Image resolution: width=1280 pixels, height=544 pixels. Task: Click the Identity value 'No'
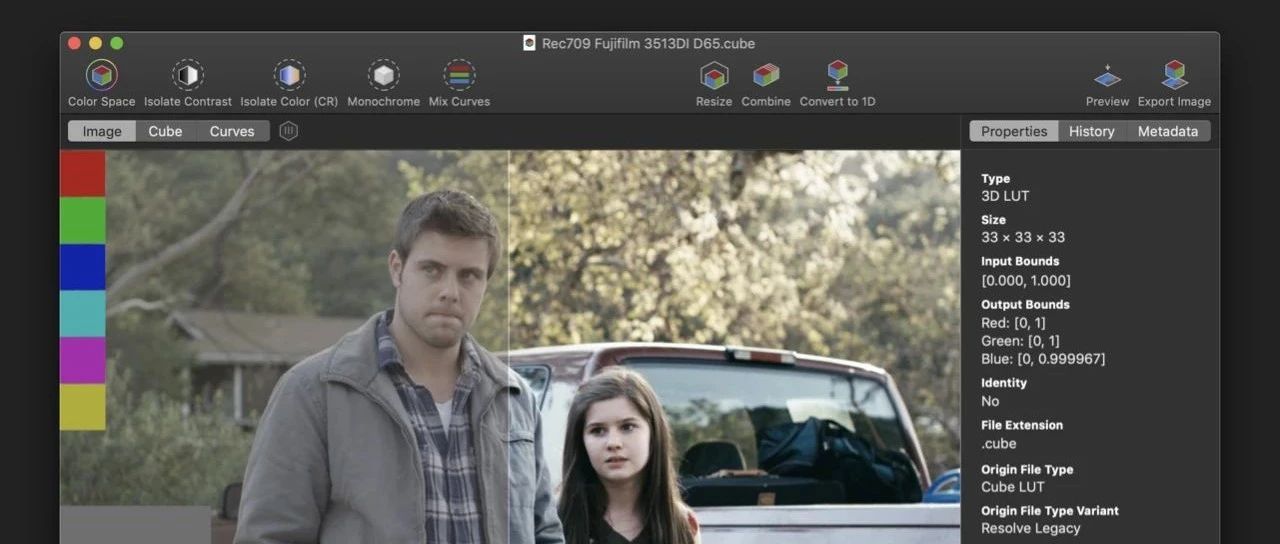990,401
